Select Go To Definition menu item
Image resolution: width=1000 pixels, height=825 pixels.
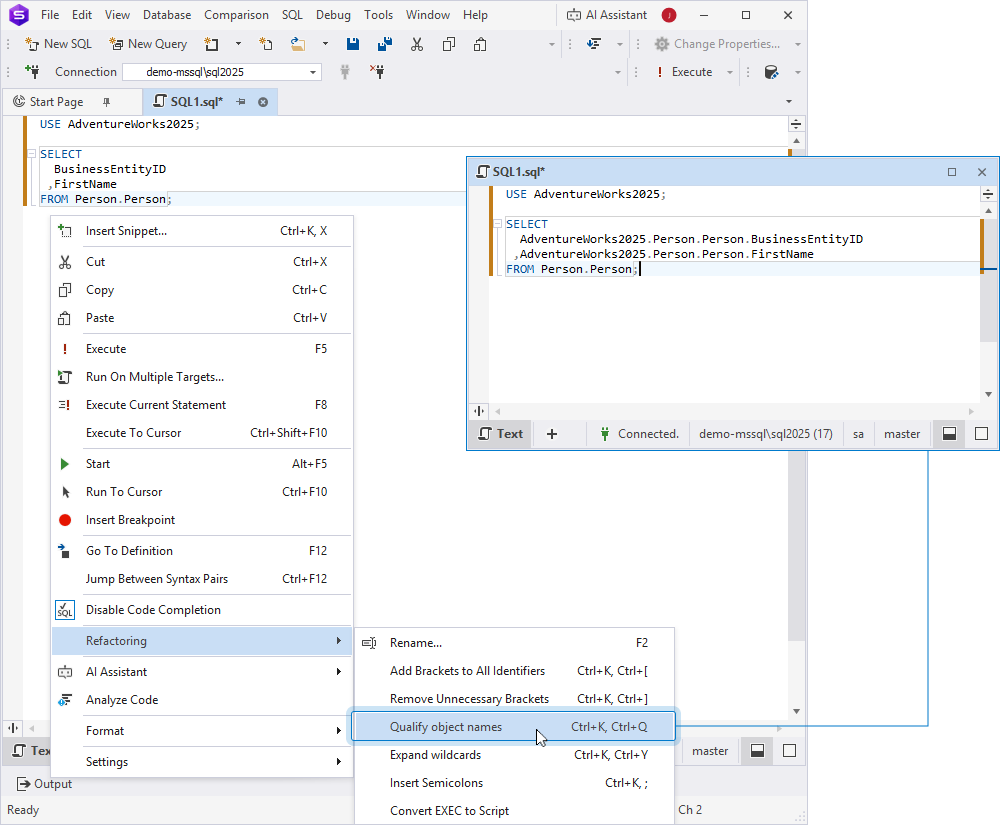(x=202, y=551)
